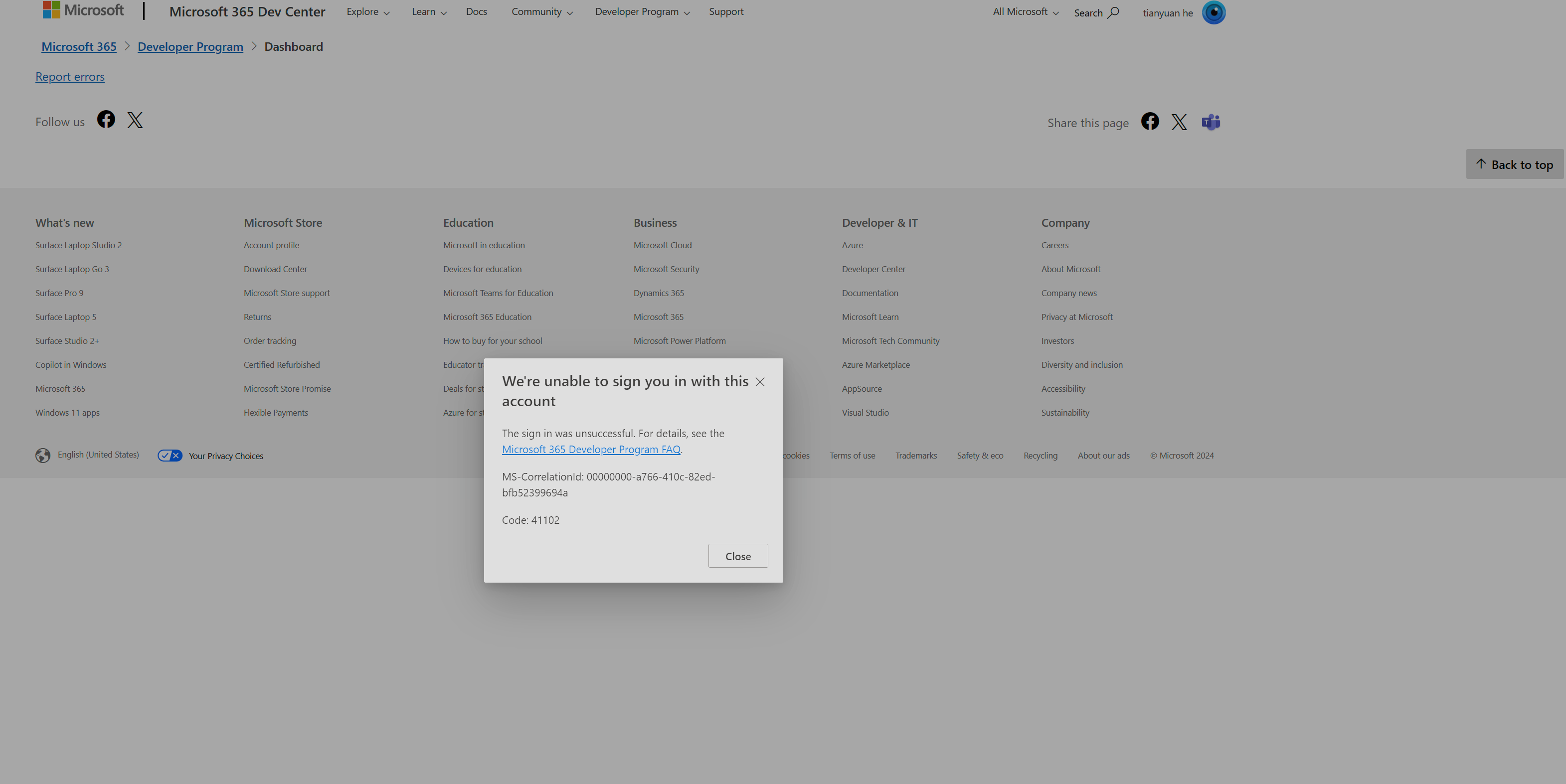Expand the Community menu
The height and width of the screenshot is (784, 1566).
point(541,11)
